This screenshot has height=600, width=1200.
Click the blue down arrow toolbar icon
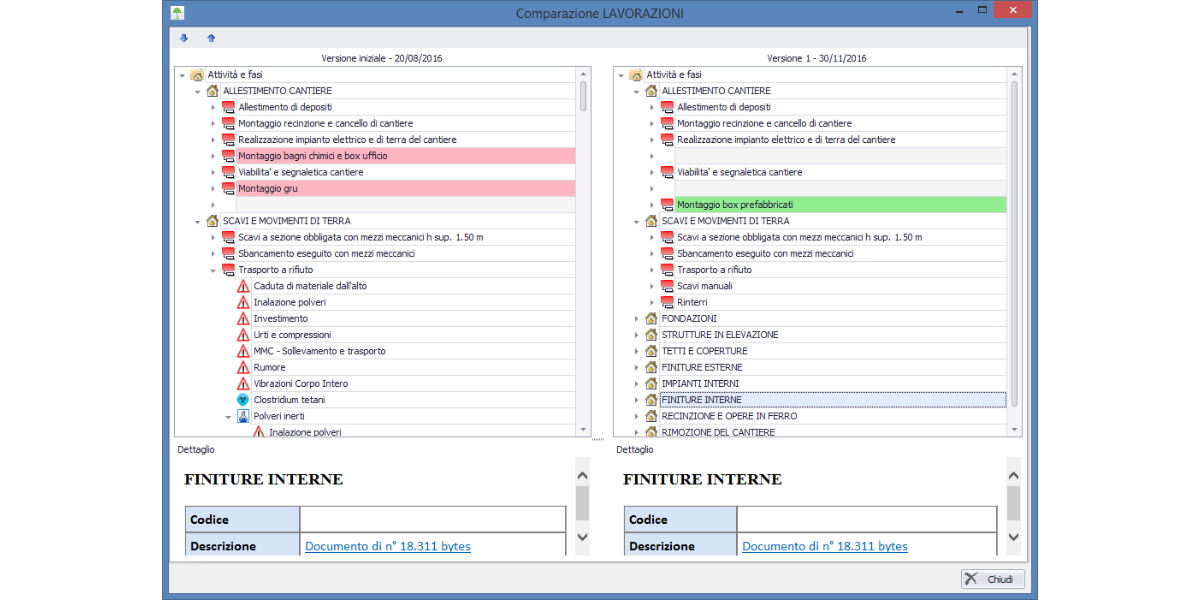pos(184,39)
